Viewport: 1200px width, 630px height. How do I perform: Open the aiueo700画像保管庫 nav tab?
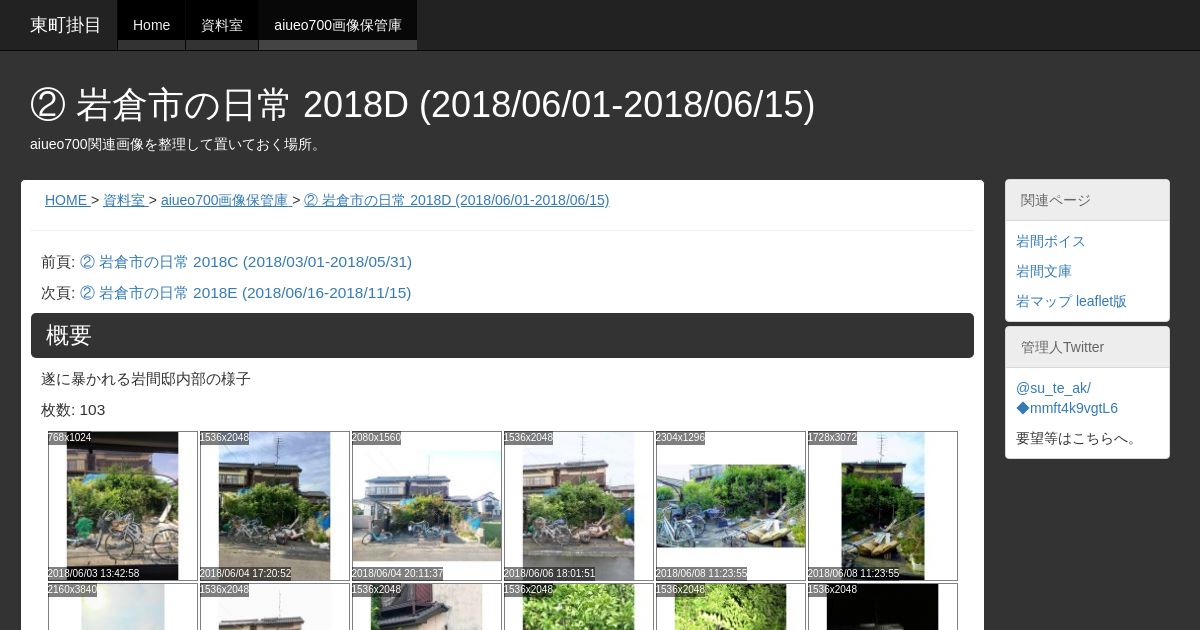(338, 25)
